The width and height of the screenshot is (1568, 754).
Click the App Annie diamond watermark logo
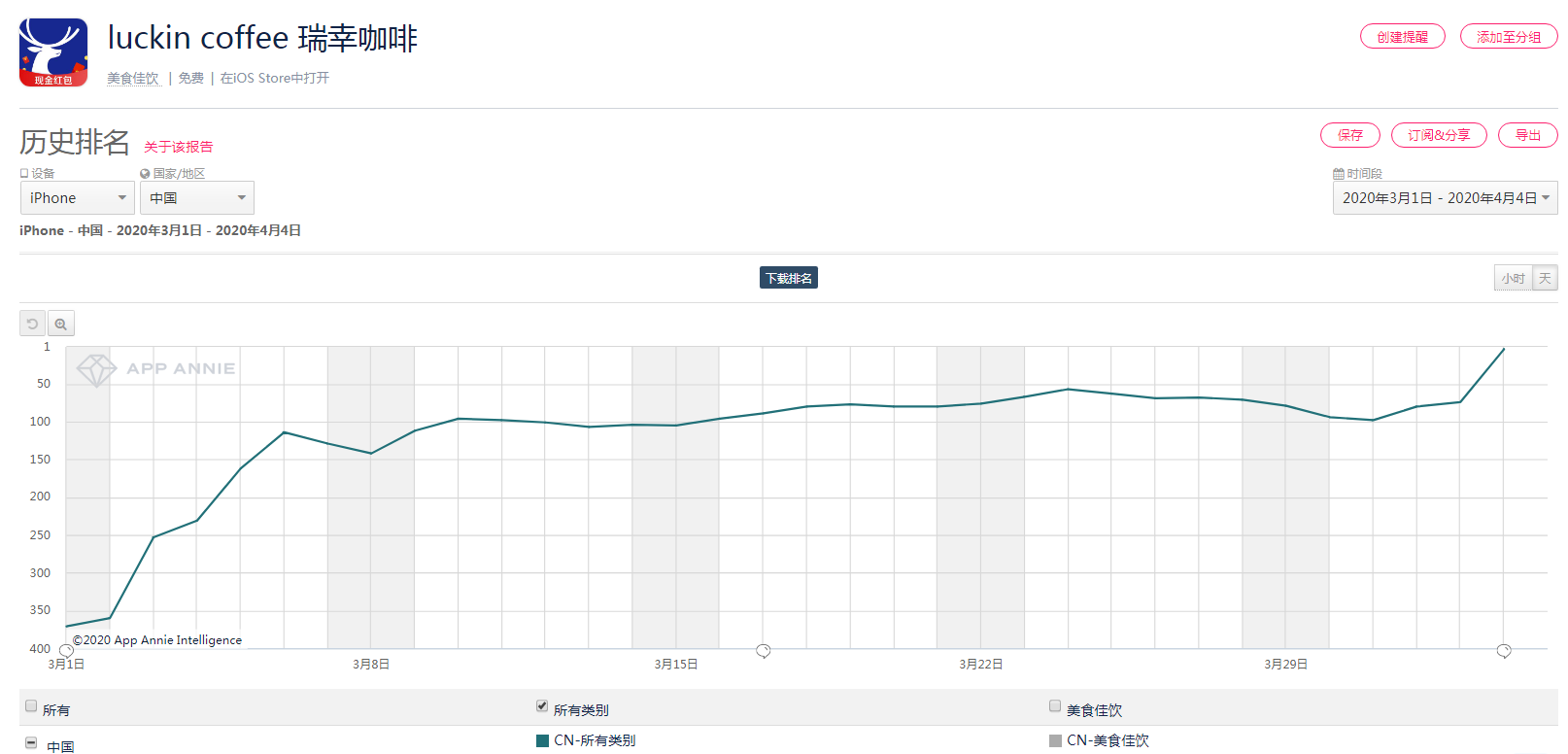point(96,369)
